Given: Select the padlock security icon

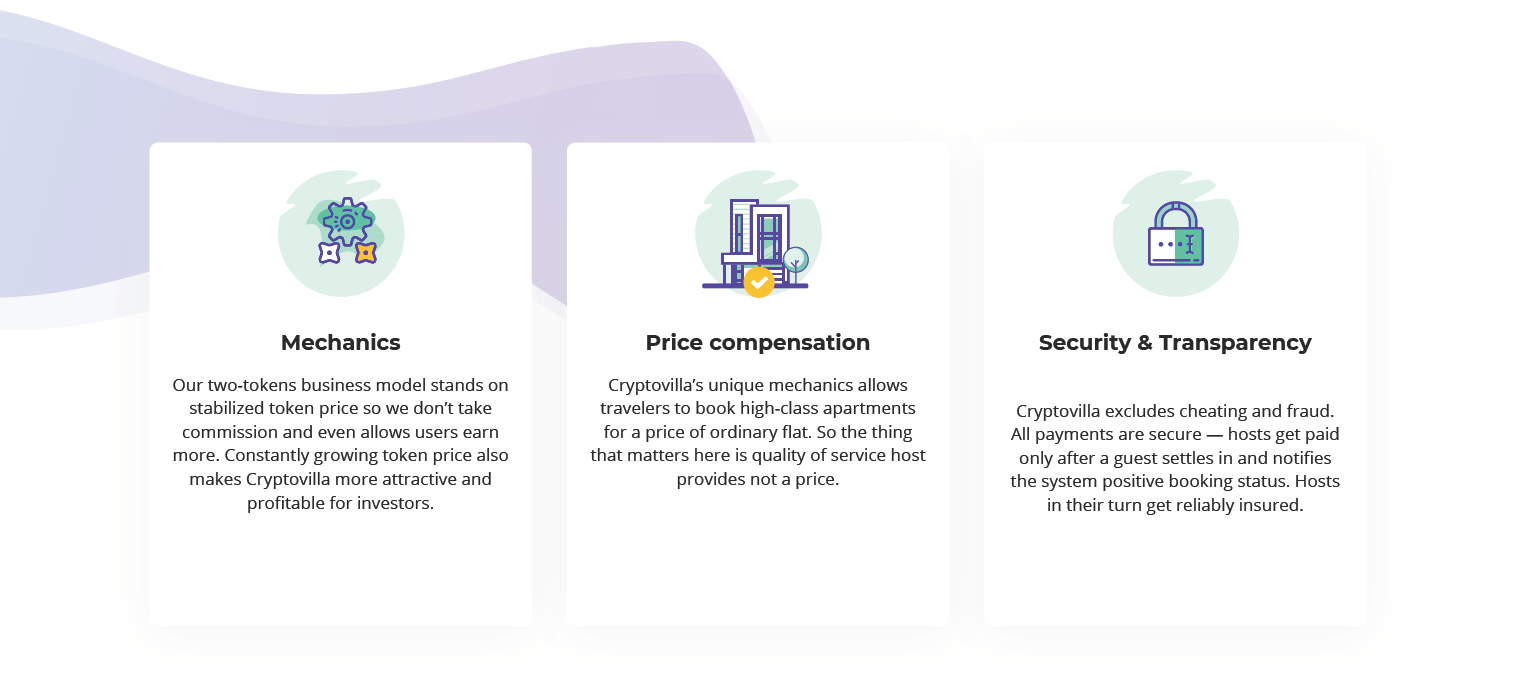Looking at the screenshot, I should click(1175, 233).
